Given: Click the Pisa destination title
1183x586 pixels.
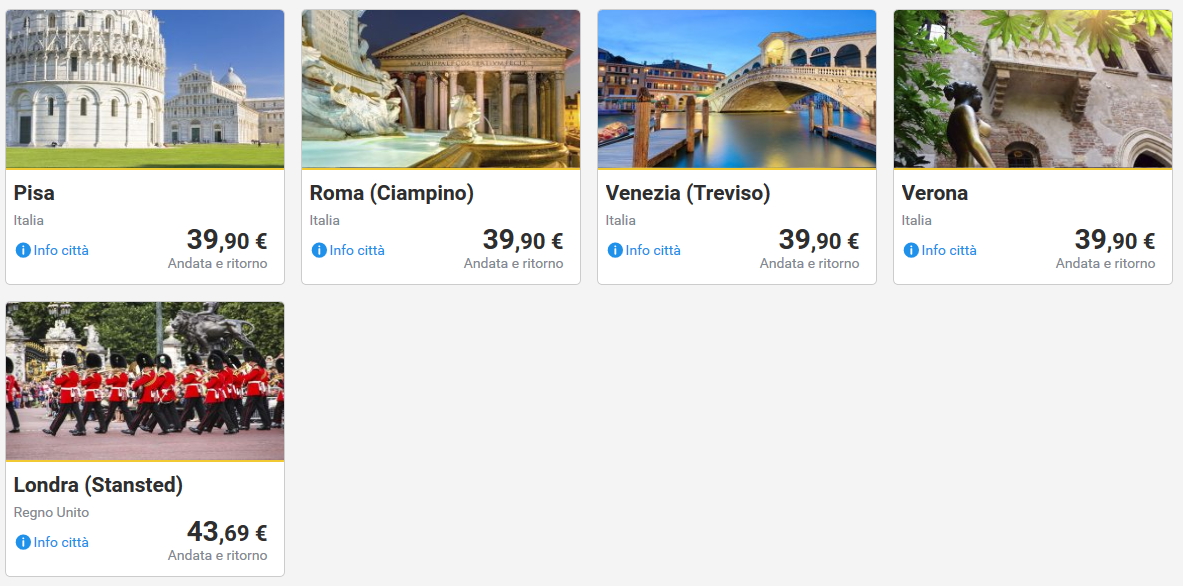Looking at the screenshot, I should [x=35, y=193].
